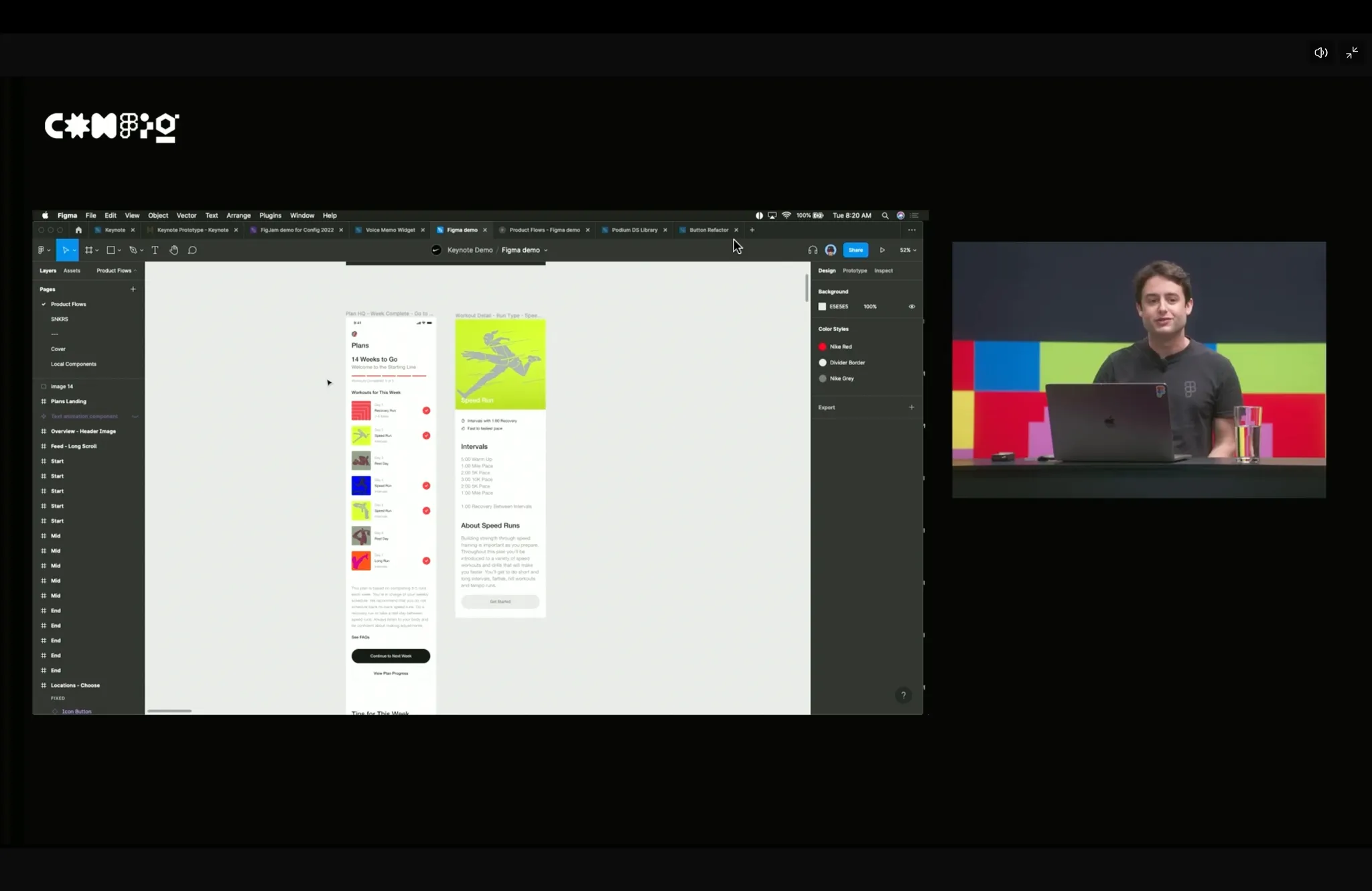Switch to the Prototype tab
1372x891 pixels.
pyautogui.click(x=854, y=271)
